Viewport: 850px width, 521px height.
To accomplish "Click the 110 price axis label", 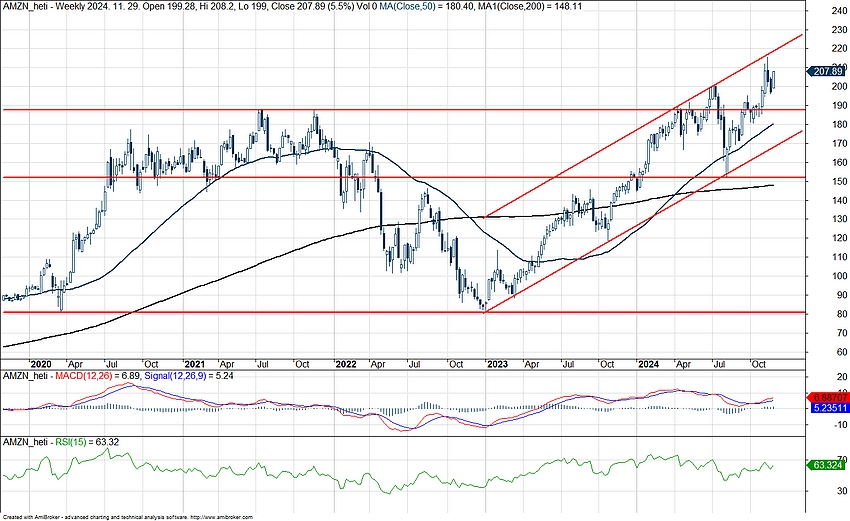I will [x=840, y=257].
